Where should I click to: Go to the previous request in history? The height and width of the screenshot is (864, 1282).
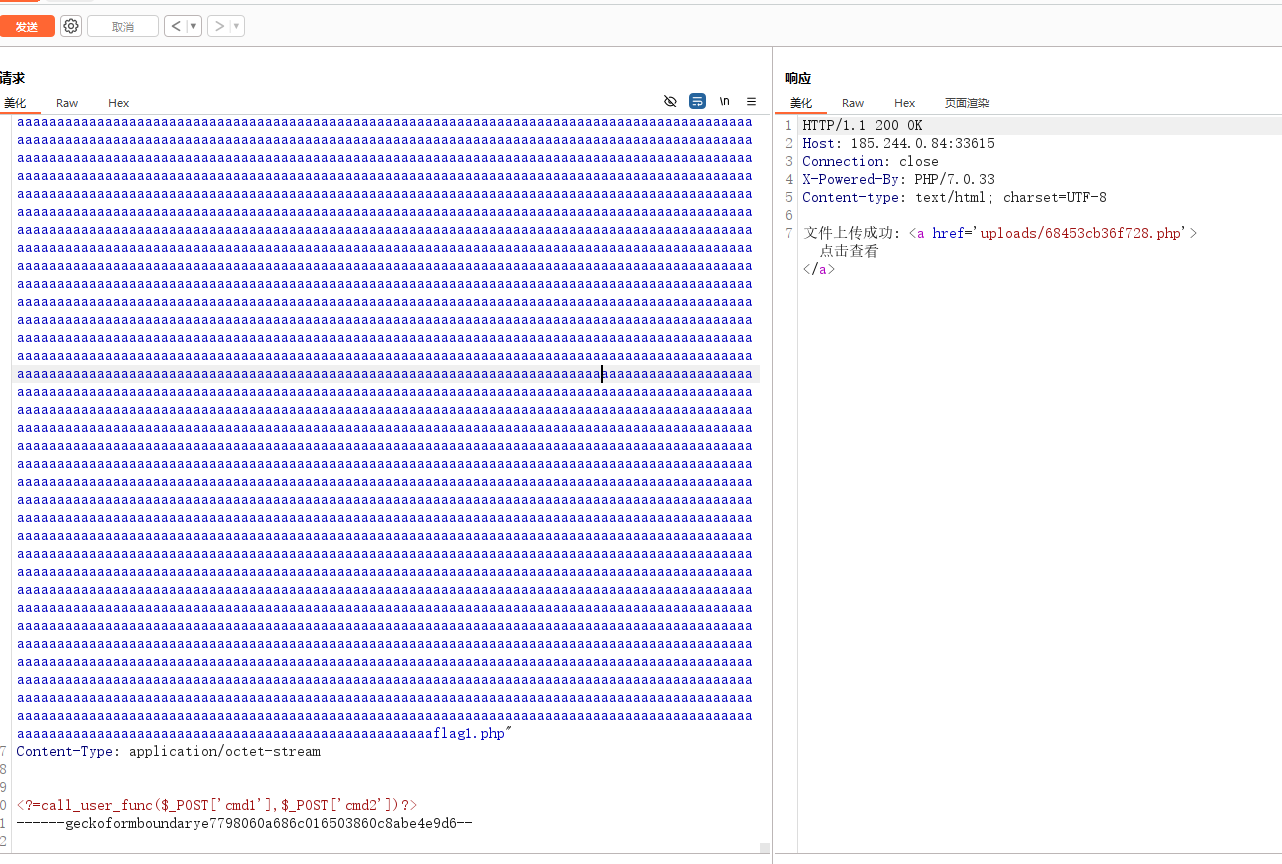pos(176,27)
